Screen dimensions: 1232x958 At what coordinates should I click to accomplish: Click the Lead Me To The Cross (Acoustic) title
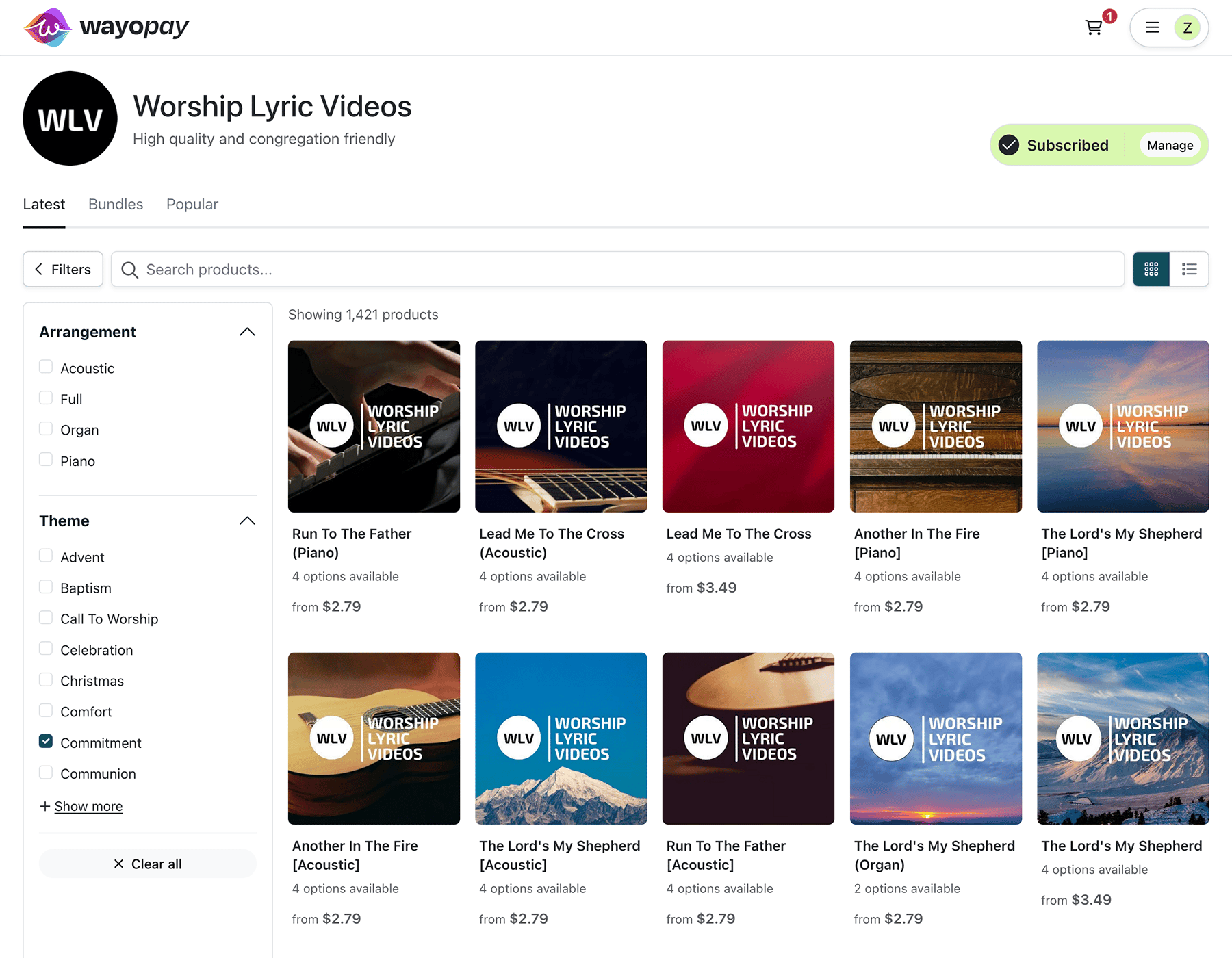[552, 543]
